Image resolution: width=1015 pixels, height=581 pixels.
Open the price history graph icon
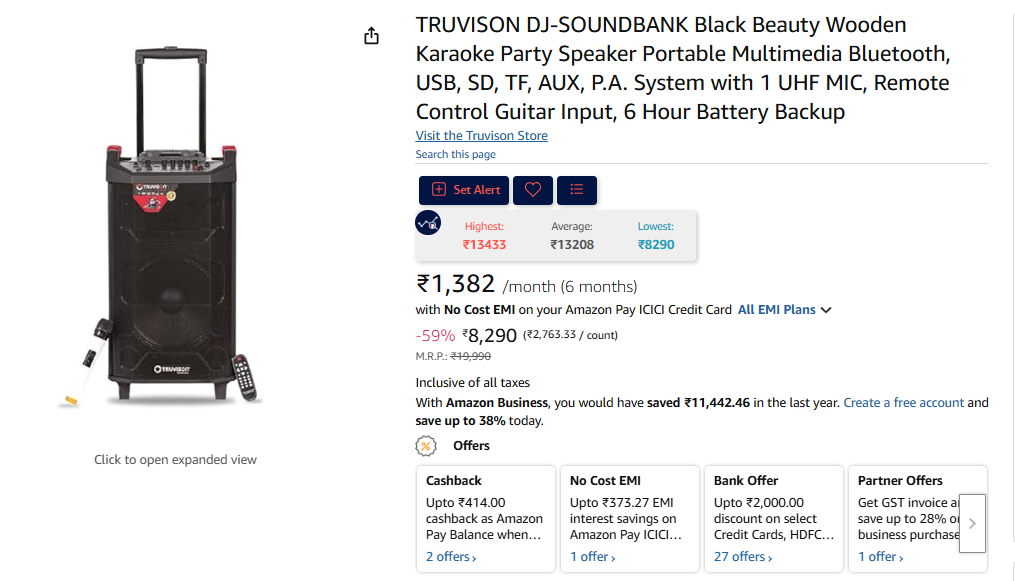pos(428,223)
